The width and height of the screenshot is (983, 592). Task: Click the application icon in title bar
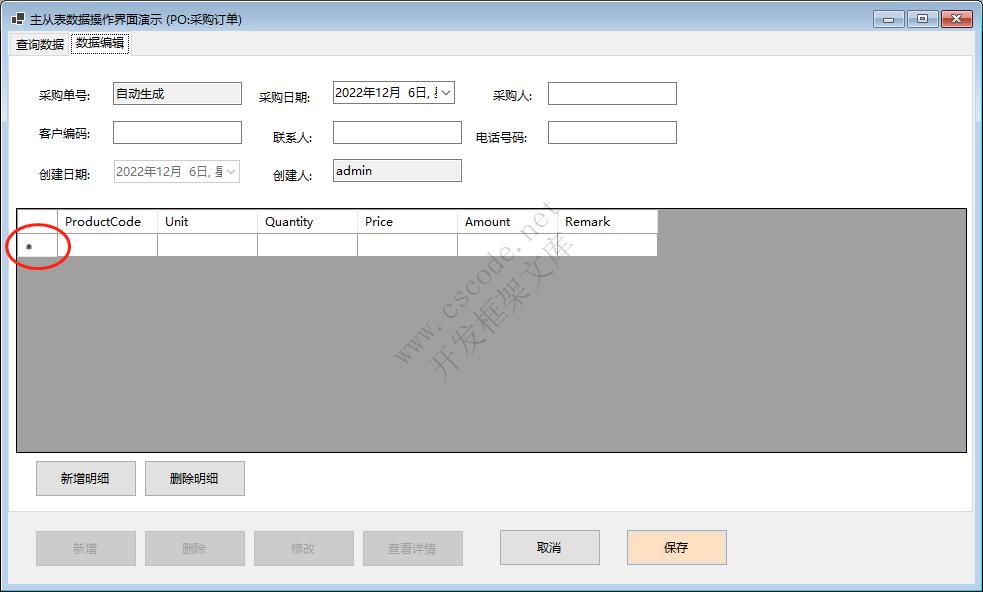tap(17, 19)
